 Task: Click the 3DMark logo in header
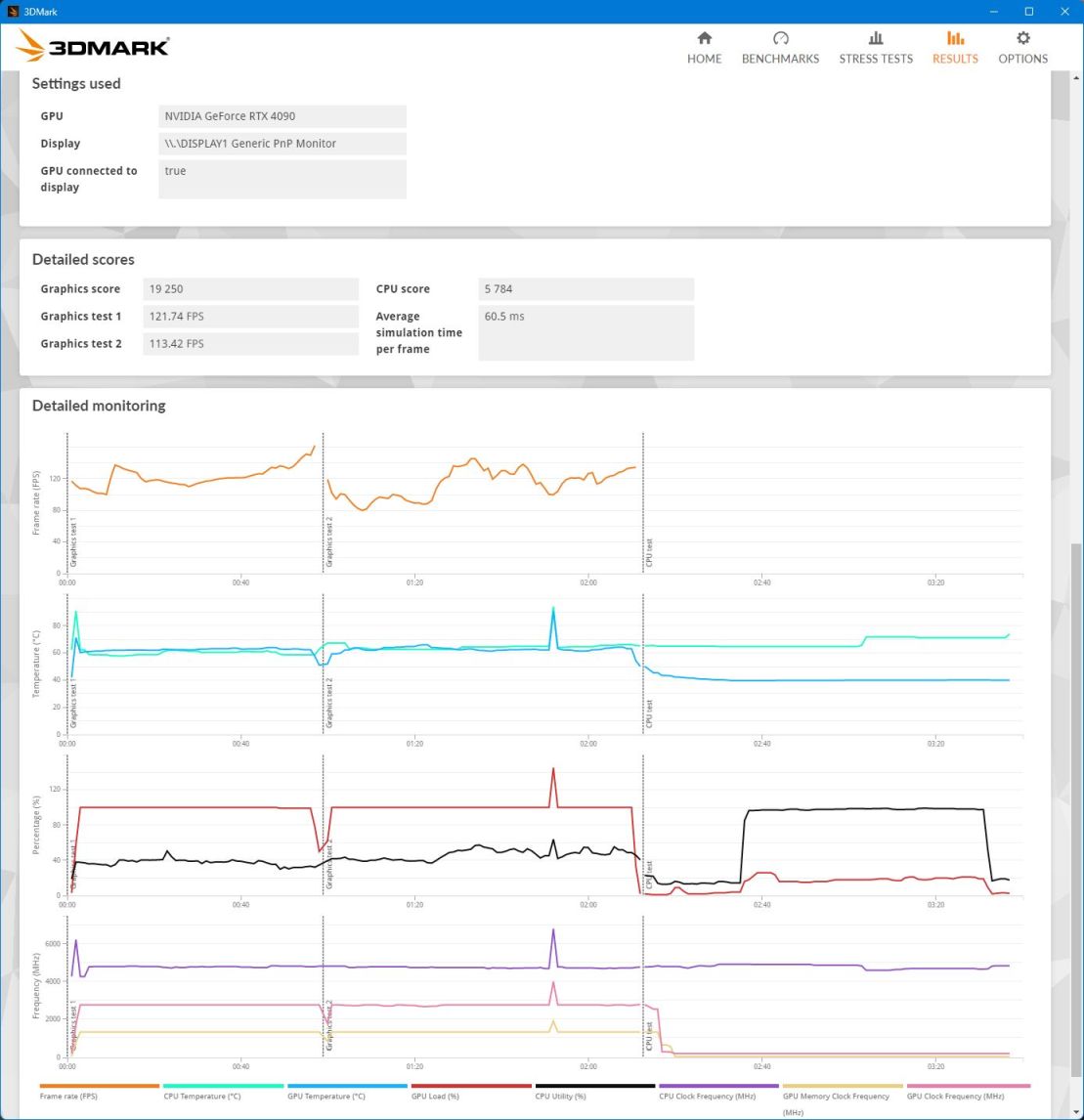click(x=93, y=45)
